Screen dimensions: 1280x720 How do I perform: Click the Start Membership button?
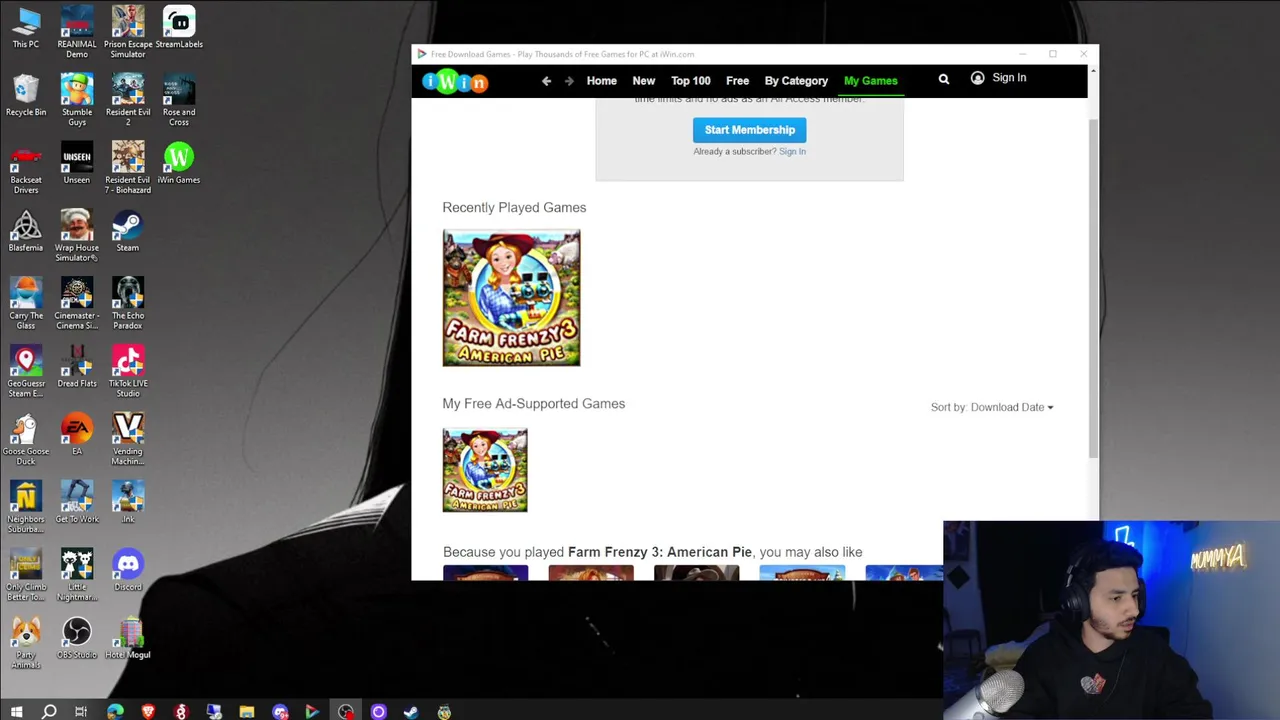tap(749, 130)
